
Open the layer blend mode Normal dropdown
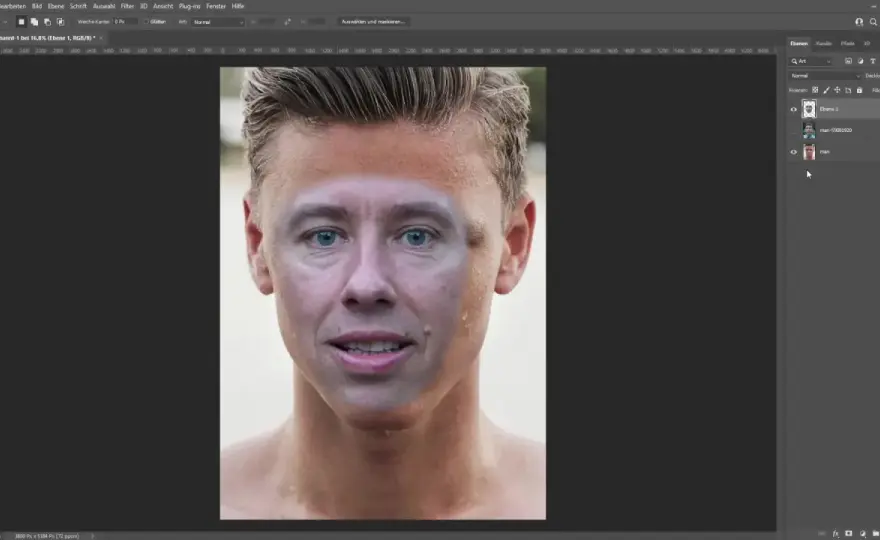[x=824, y=76]
